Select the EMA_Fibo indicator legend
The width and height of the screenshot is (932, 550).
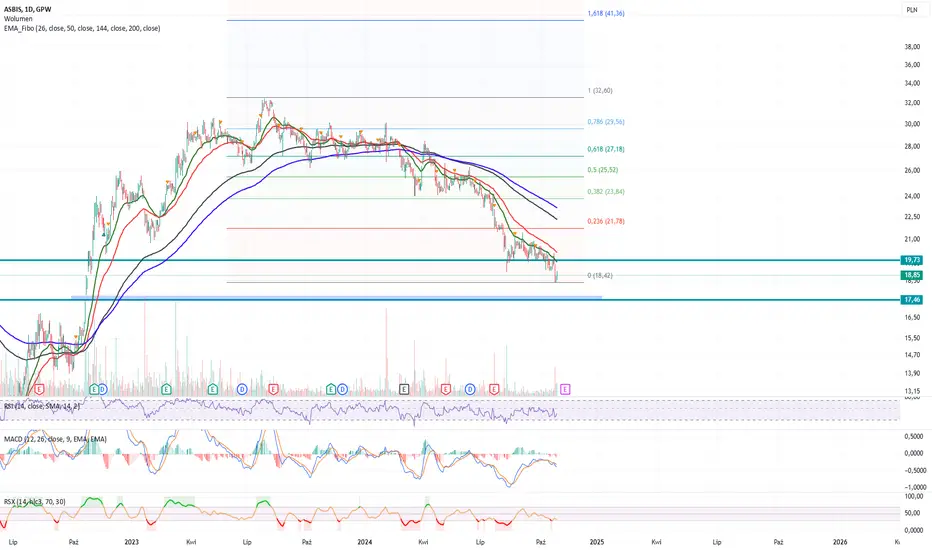(82, 28)
